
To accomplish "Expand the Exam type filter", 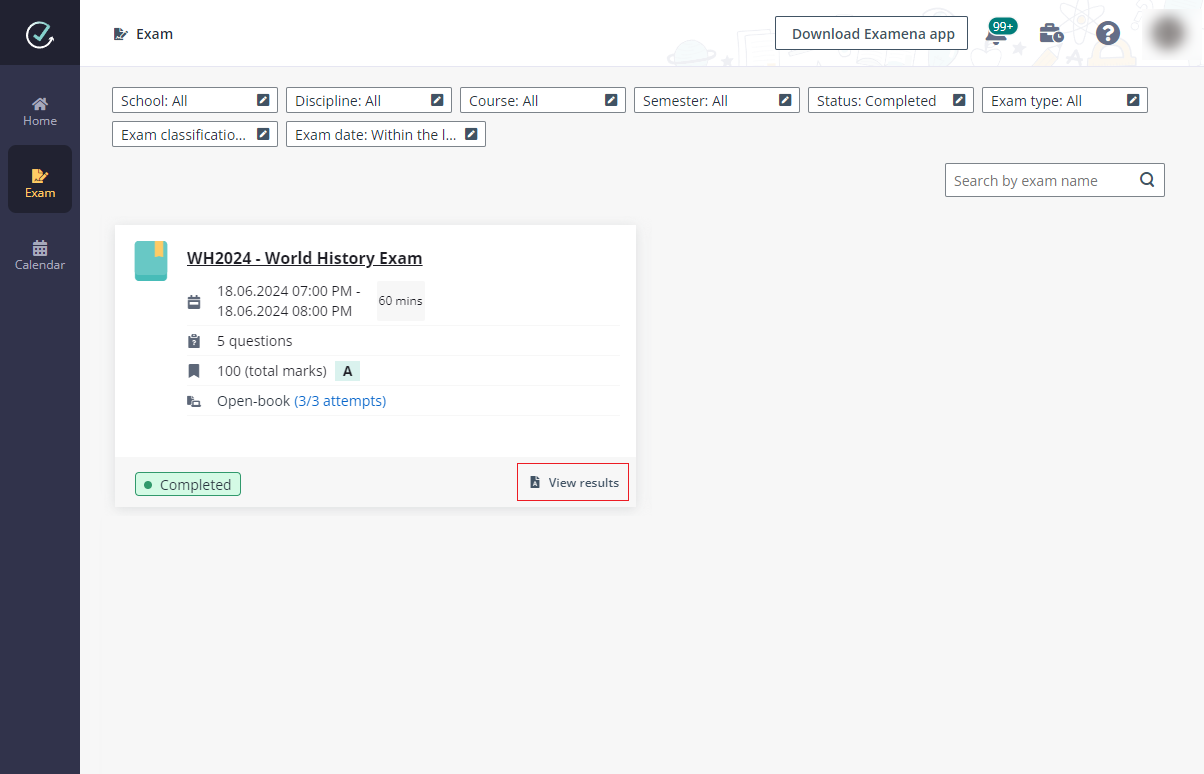I will pos(1064,101).
